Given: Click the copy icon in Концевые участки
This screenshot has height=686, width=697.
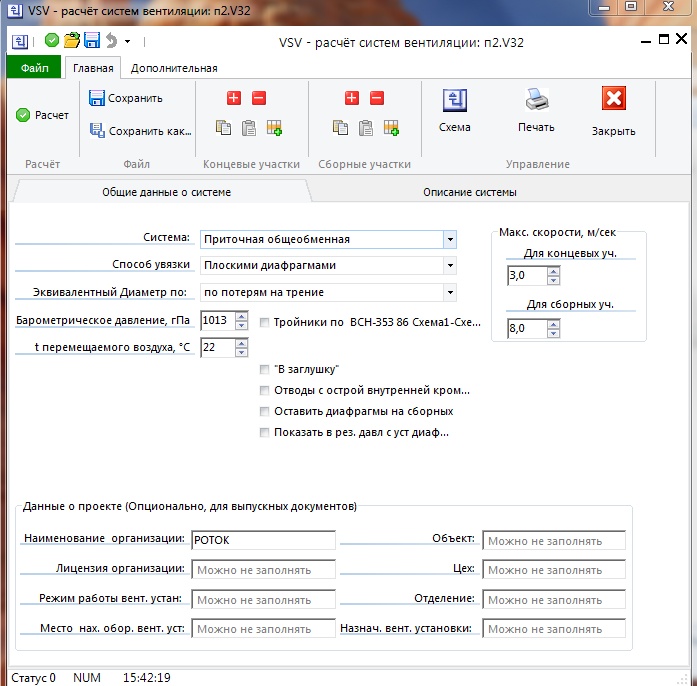Looking at the screenshot, I should 223,128.
